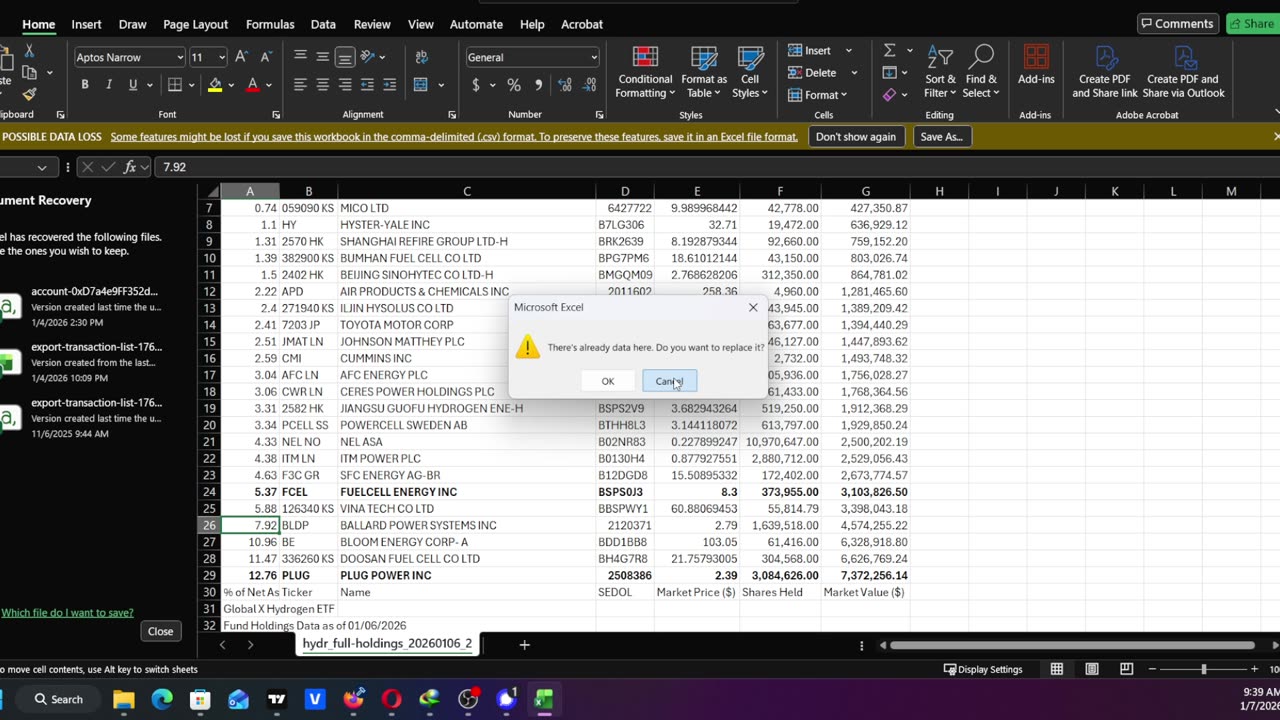The width and height of the screenshot is (1280, 720).
Task: Click the Cut scissors icon
Action: pos(29,51)
